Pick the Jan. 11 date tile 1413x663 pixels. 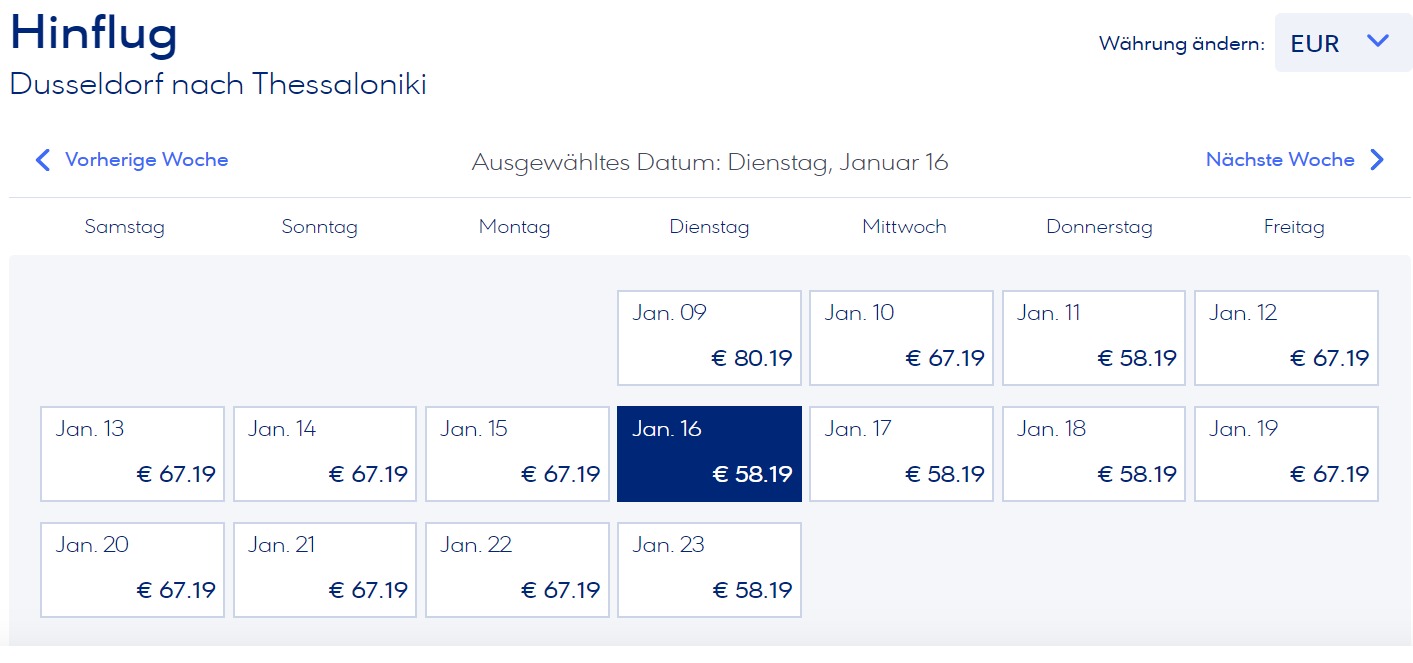tap(1093, 338)
